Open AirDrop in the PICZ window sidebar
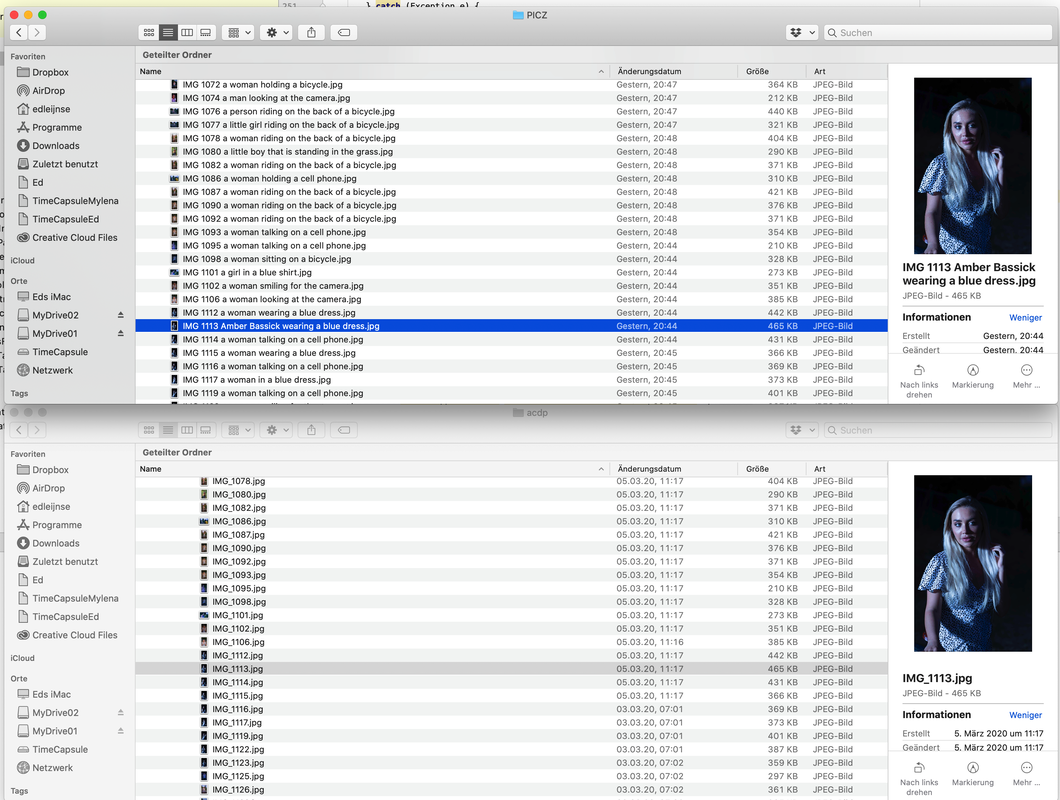This screenshot has width=1060, height=800. (x=48, y=91)
